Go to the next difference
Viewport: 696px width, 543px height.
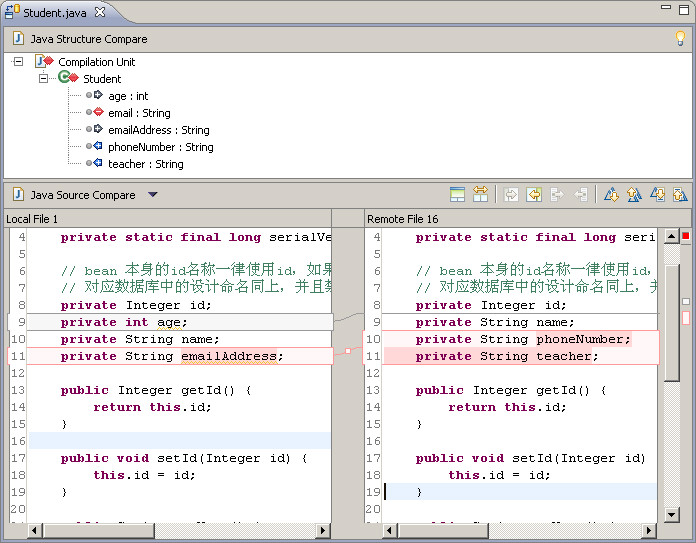point(611,195)
